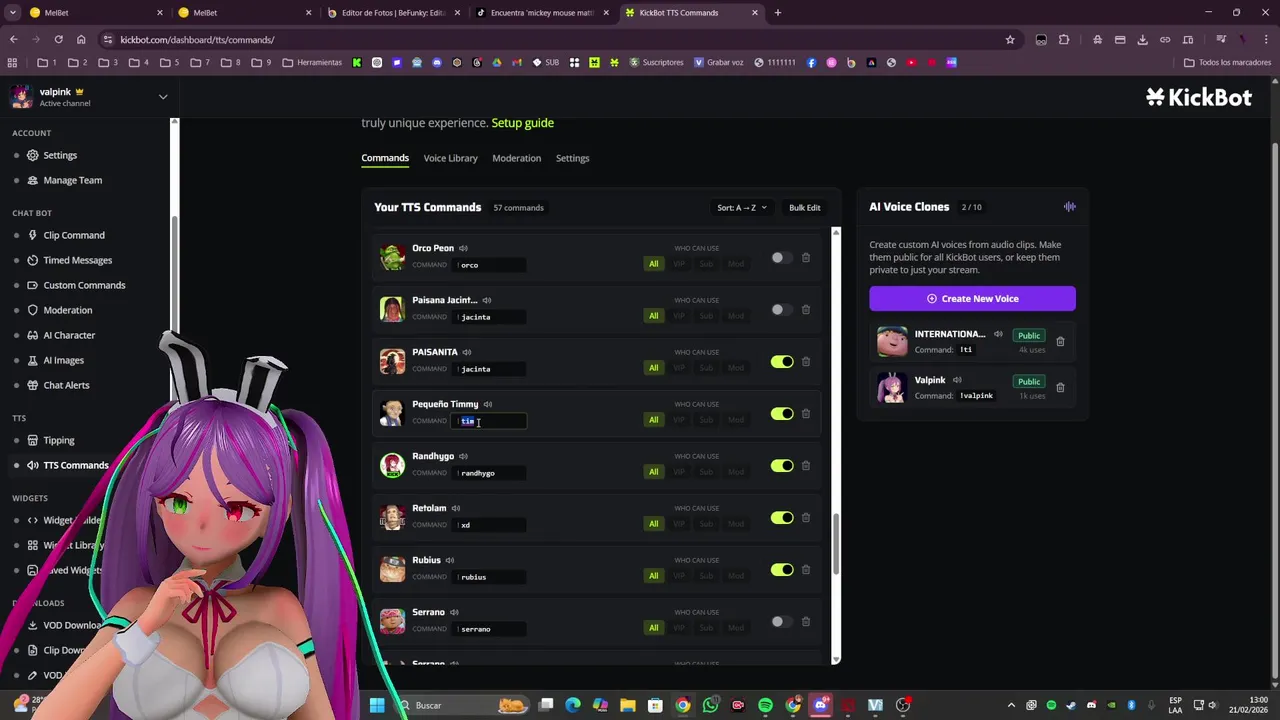Delete the INTERNATIONA... AI voice clone

pyautogui.click(x=1060, y=342)
